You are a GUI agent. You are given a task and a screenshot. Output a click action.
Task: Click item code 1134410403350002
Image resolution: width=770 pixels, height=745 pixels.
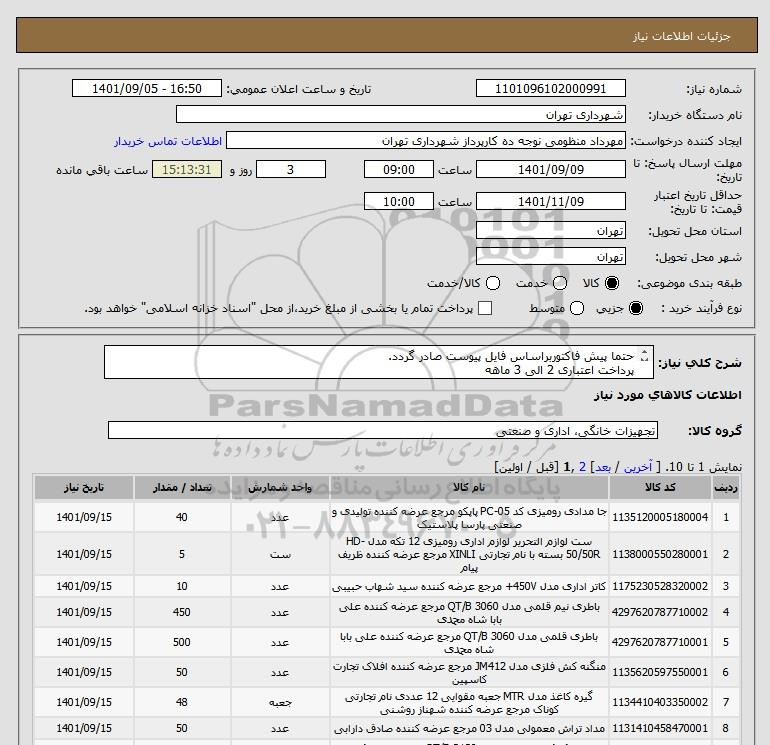coord(660,702)
